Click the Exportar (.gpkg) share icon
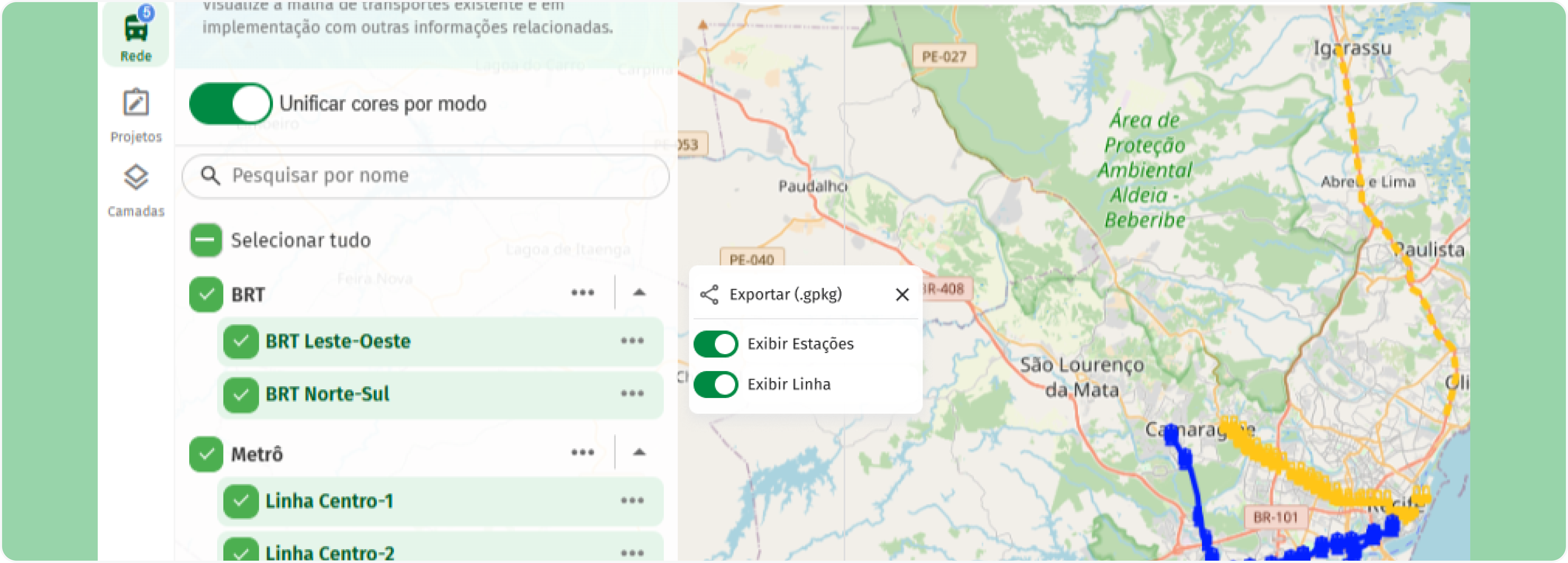The height and width of the screenshot is (563, 1568). tap(709, 295)
